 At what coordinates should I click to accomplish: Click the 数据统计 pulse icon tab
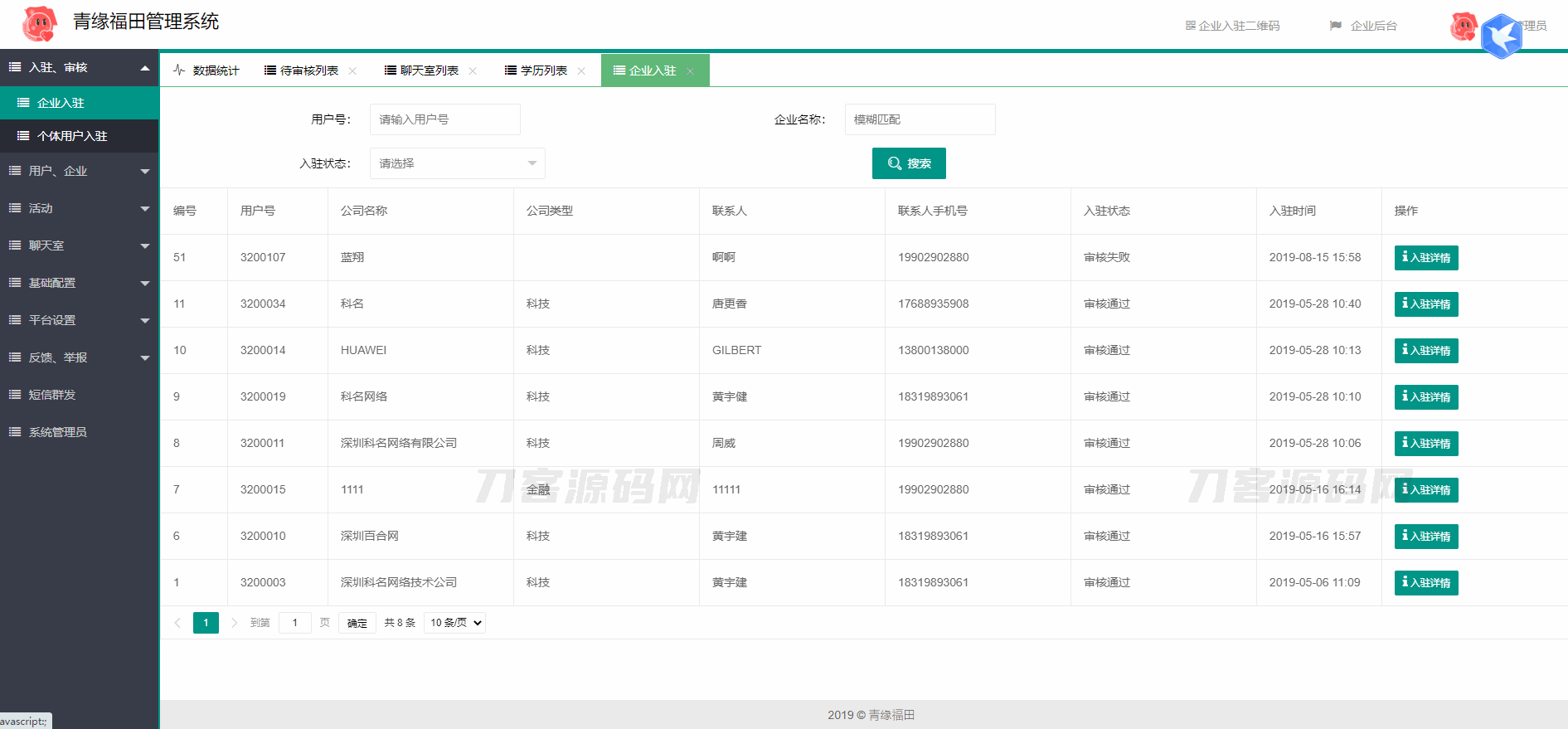206,70
